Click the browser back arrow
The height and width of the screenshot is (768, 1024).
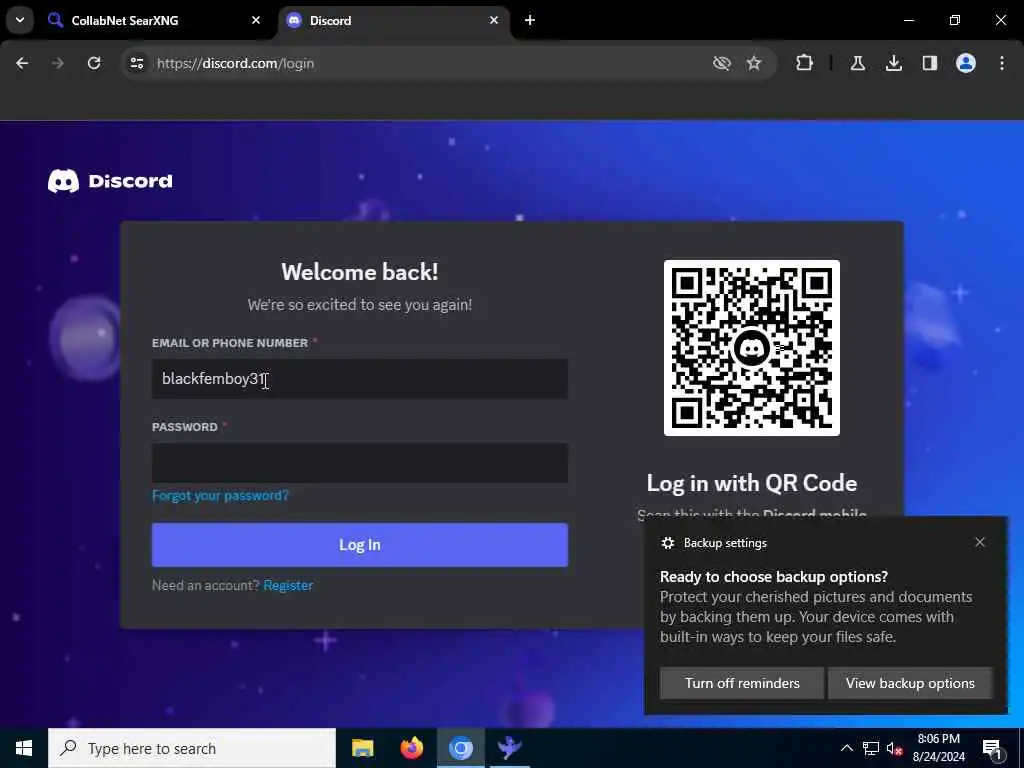(22, 63)
